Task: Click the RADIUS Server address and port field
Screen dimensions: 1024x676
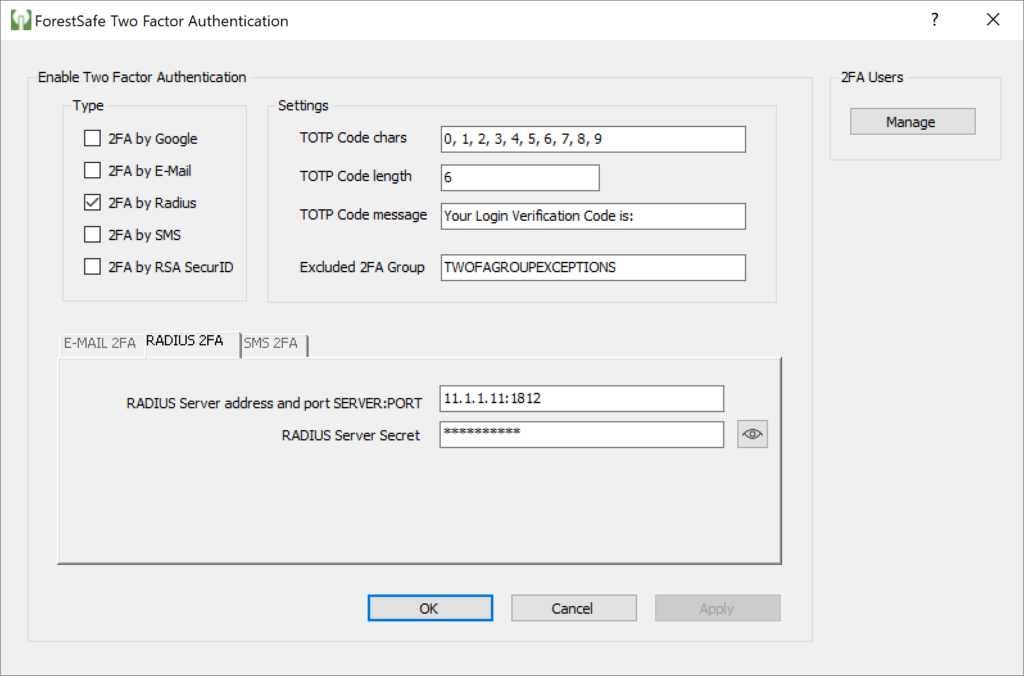Action: tap(581, 398)
